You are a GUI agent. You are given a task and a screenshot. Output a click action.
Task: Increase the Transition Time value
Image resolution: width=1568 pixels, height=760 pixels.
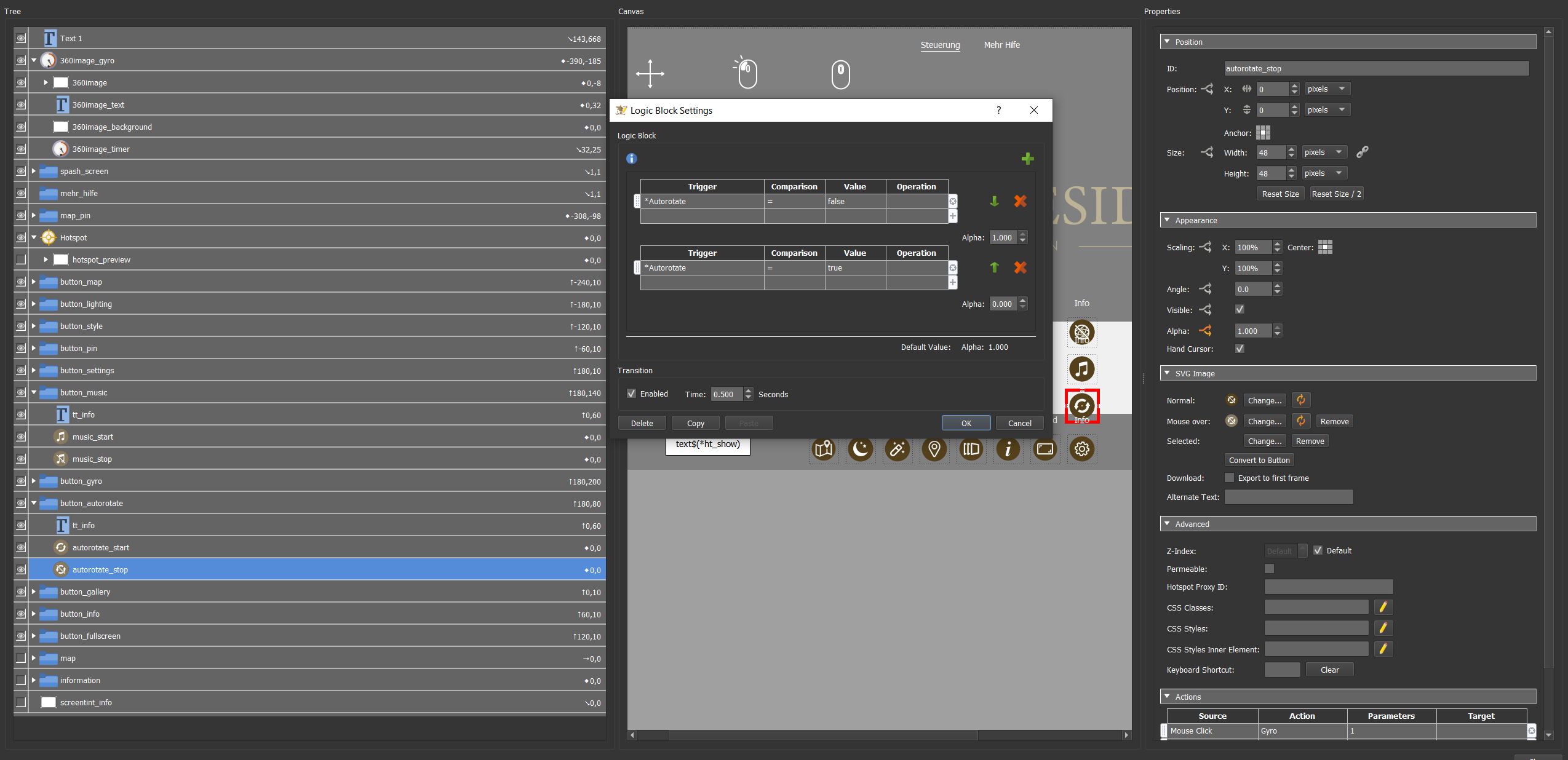point(748,390)
